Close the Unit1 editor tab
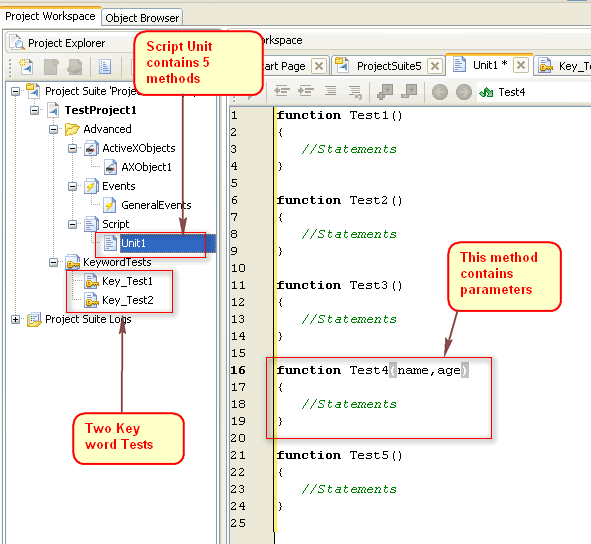This screenshot has height=544, width=591. coord(521,65)
